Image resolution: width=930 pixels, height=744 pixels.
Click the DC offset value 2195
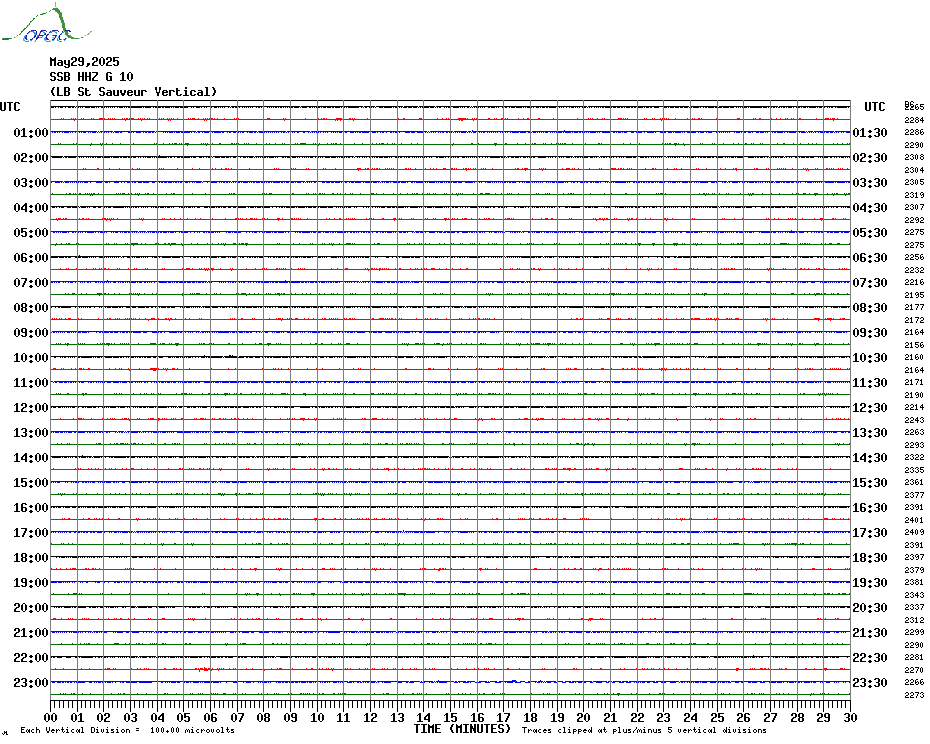(914, 295)
